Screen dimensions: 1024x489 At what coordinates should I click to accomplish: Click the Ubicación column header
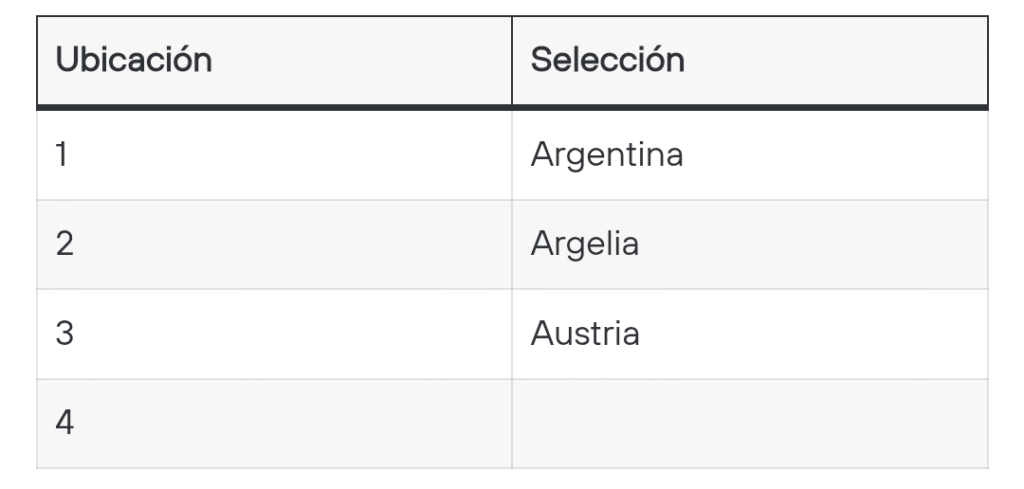pos(274,60)
